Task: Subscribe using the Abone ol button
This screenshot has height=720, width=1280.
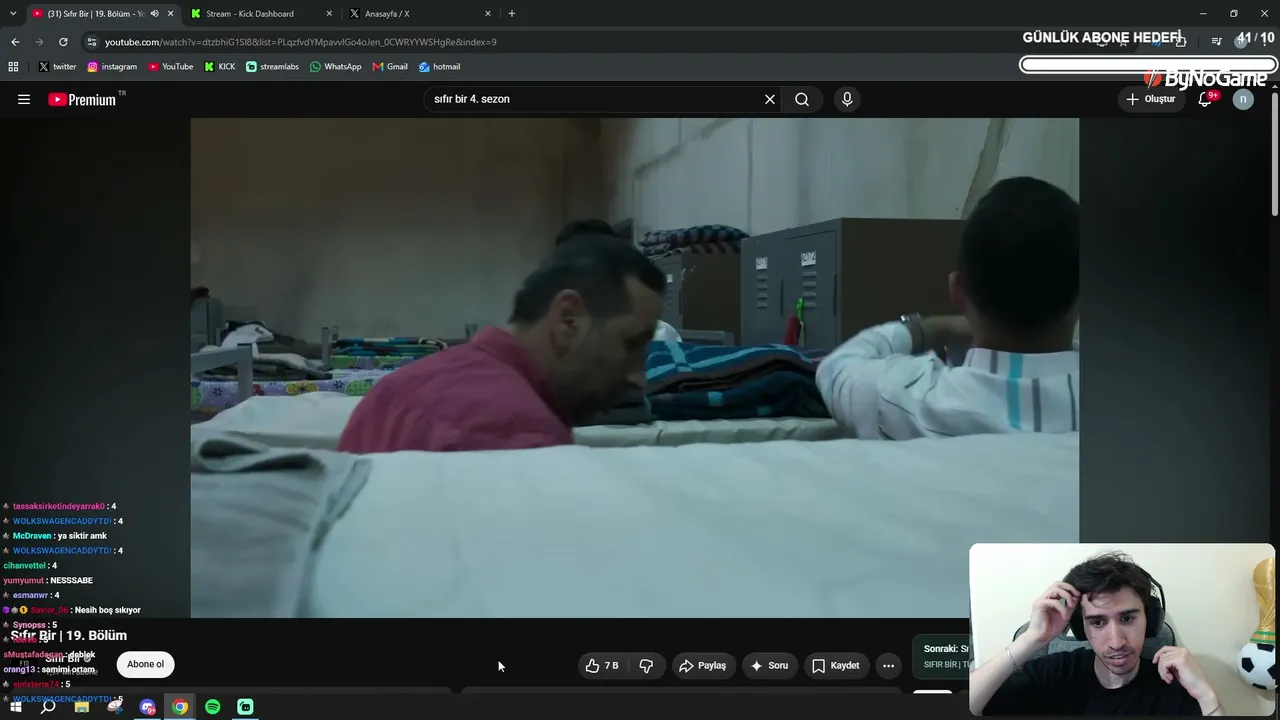Action: coord(145,664)
